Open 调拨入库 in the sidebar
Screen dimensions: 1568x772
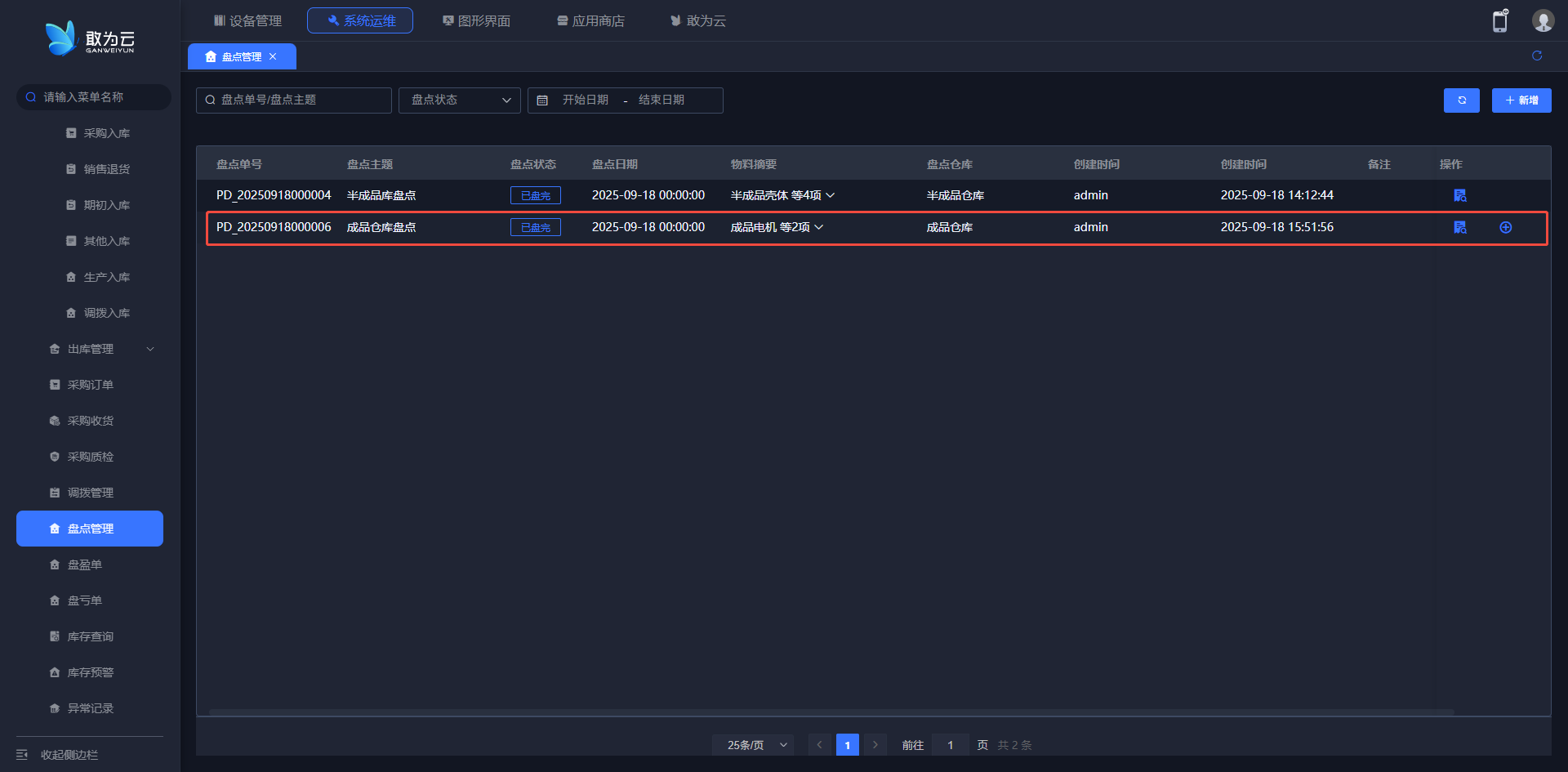pyautogui.click(x=98, y=313)
